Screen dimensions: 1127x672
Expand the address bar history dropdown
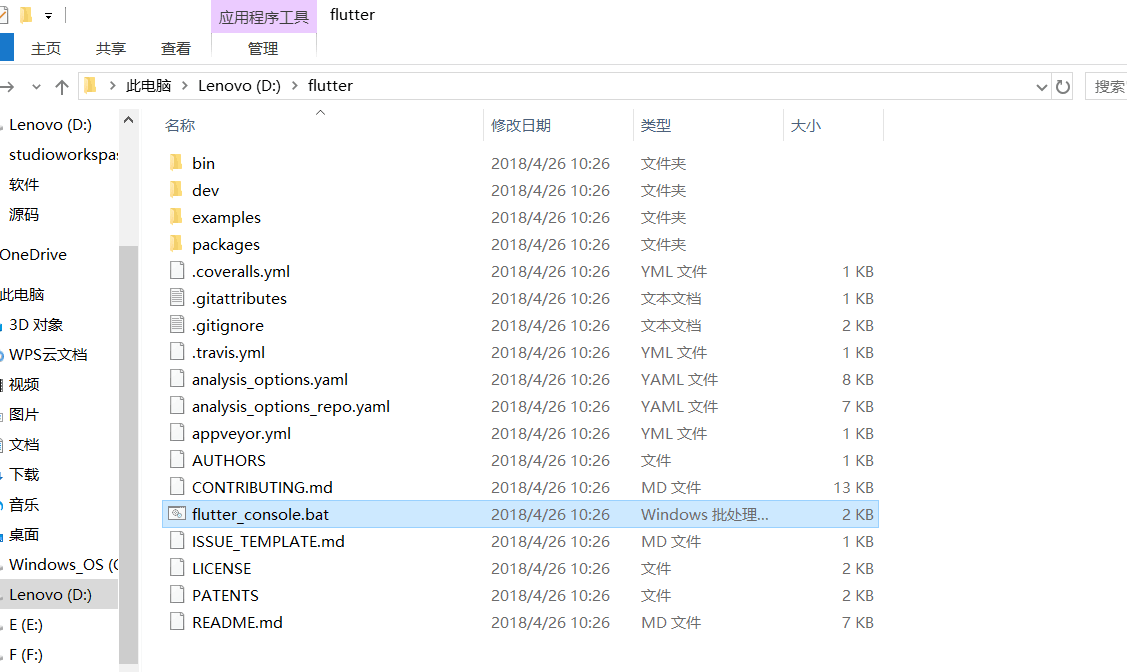click(x=1041, y=87)
